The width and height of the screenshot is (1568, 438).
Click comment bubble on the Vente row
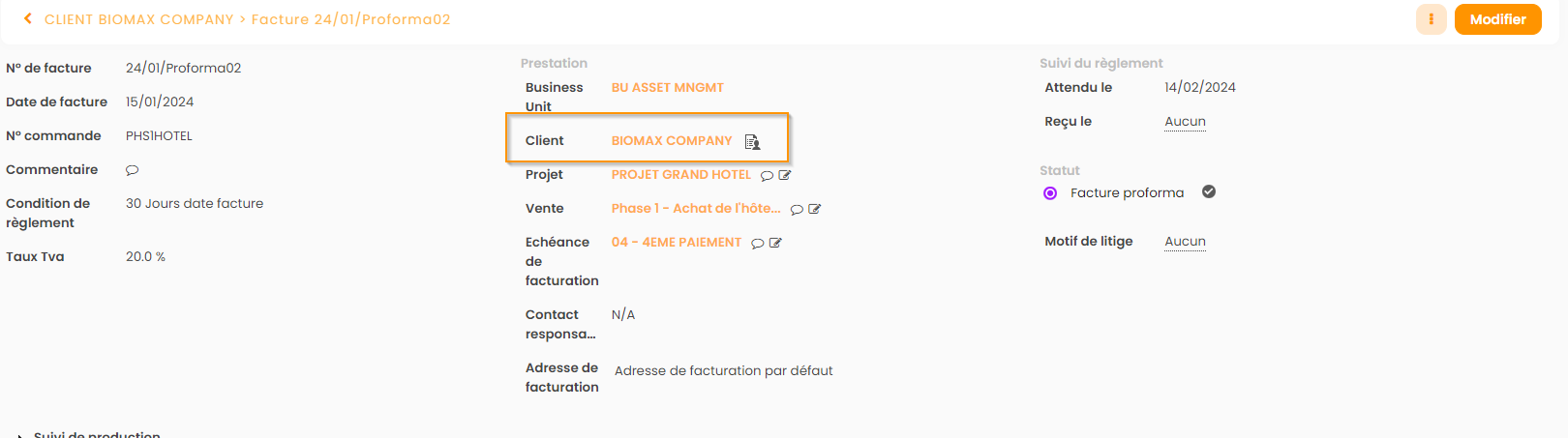point(797,210)
